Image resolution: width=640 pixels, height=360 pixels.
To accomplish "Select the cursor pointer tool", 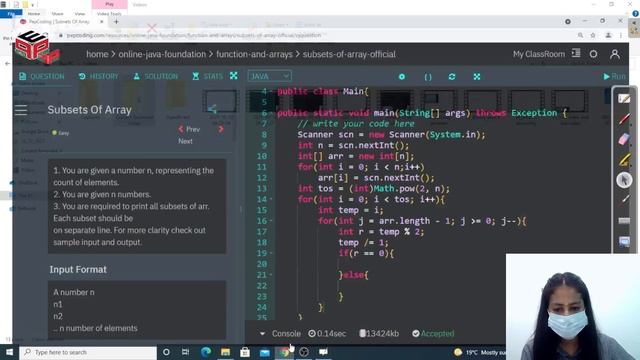I will tap(624, 180).
